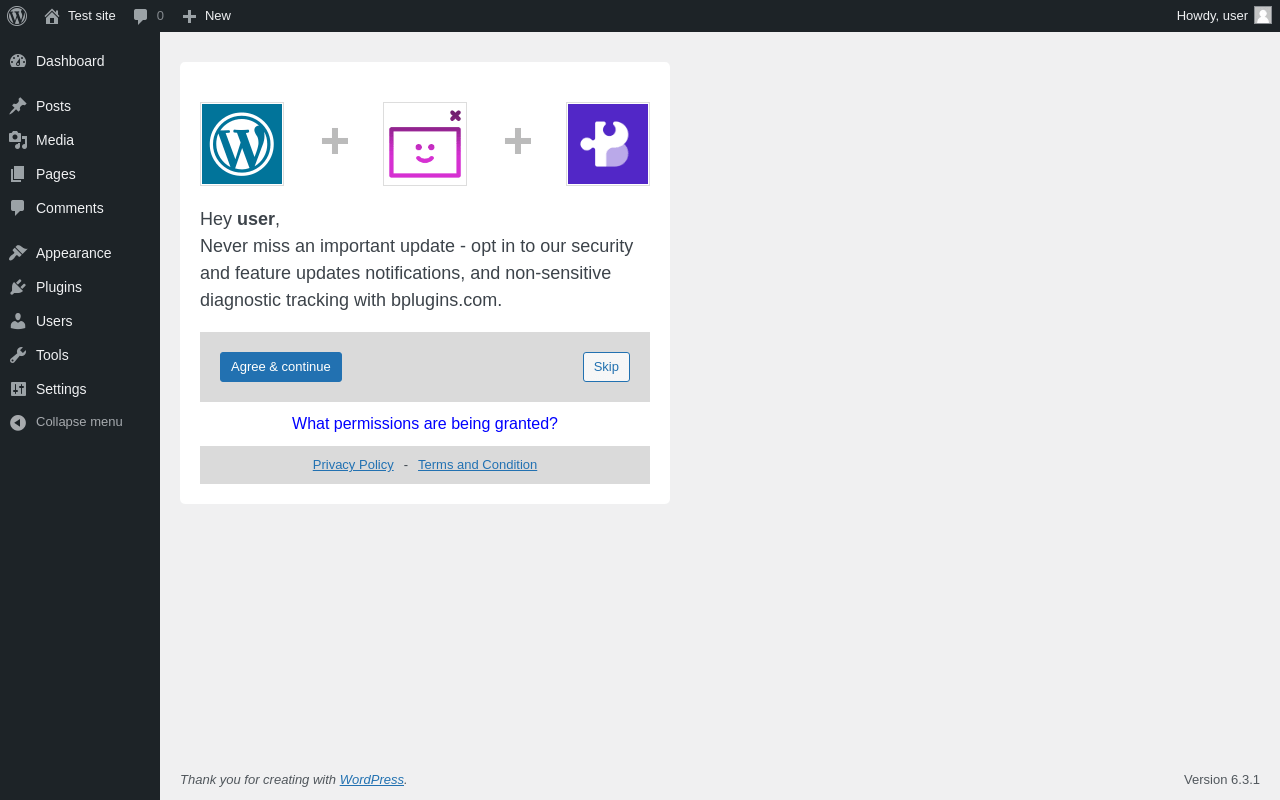Open the Pages menu item
The width and height of the screenshot is (1280, 800).
[x=80, y=174]
